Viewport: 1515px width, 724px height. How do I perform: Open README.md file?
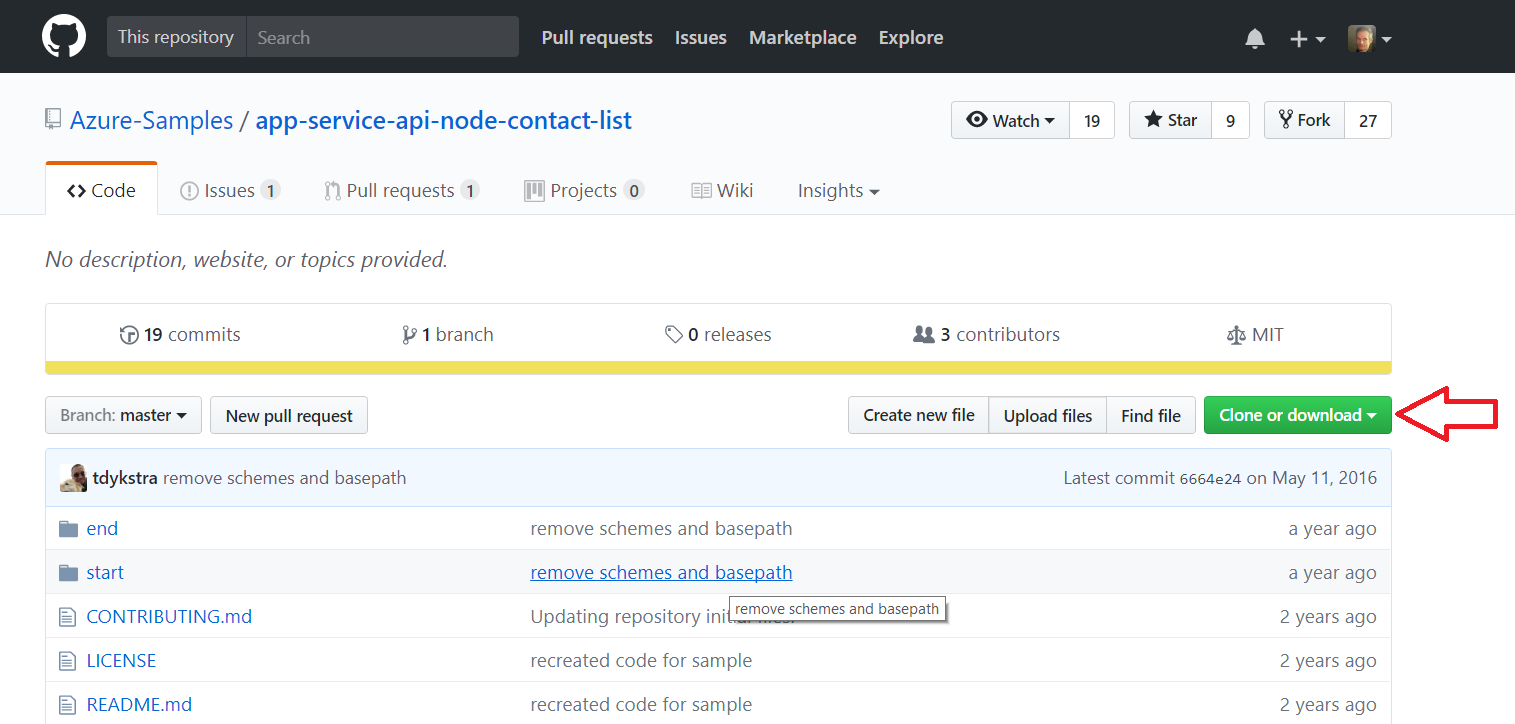point(139,704)
